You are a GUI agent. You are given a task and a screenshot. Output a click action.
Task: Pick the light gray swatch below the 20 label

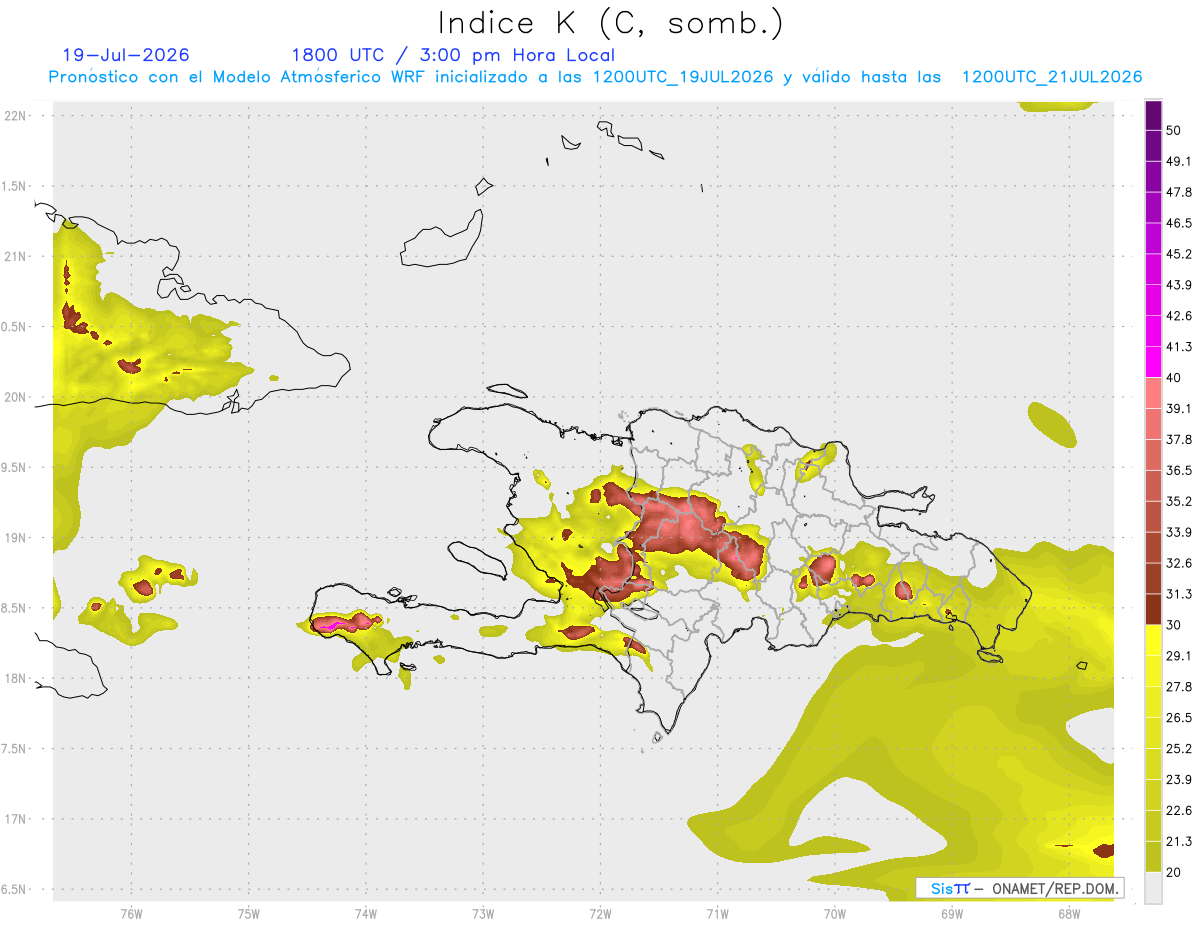tap(1153, 887)
